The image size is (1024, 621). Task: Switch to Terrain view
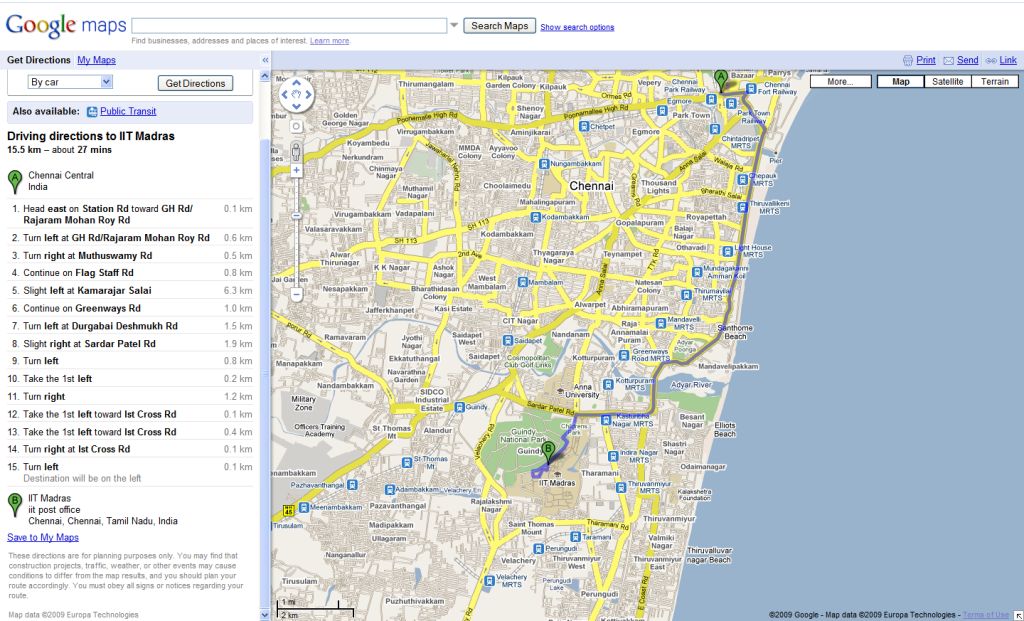tap(995, 82)
